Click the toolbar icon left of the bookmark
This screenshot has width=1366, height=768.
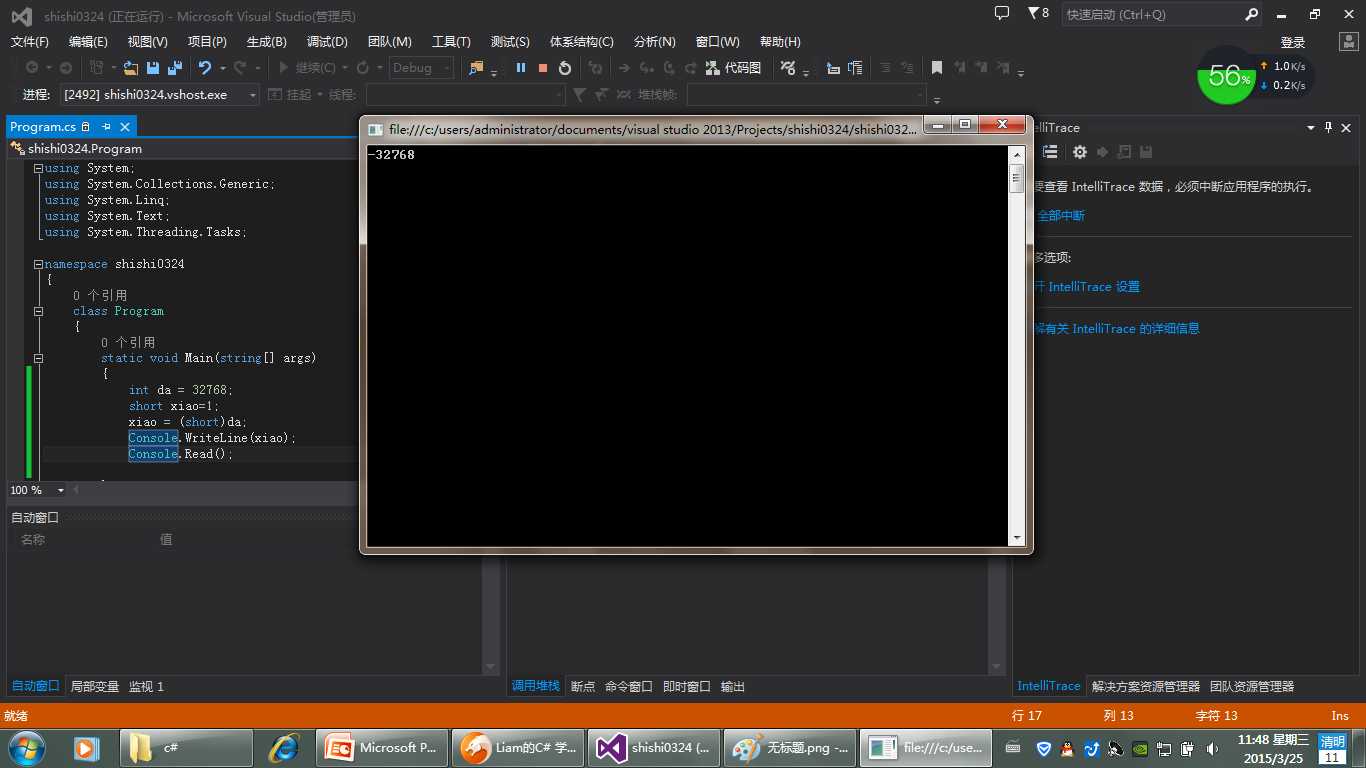point(907,68)
